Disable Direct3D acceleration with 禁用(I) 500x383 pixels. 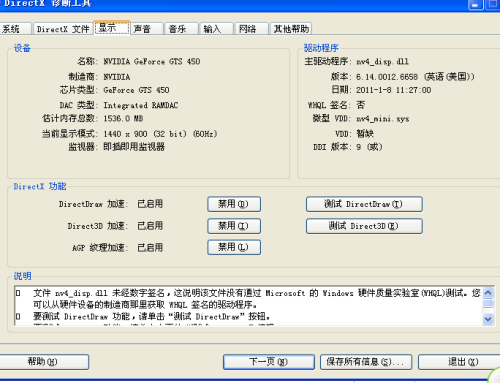click(234, 226)
